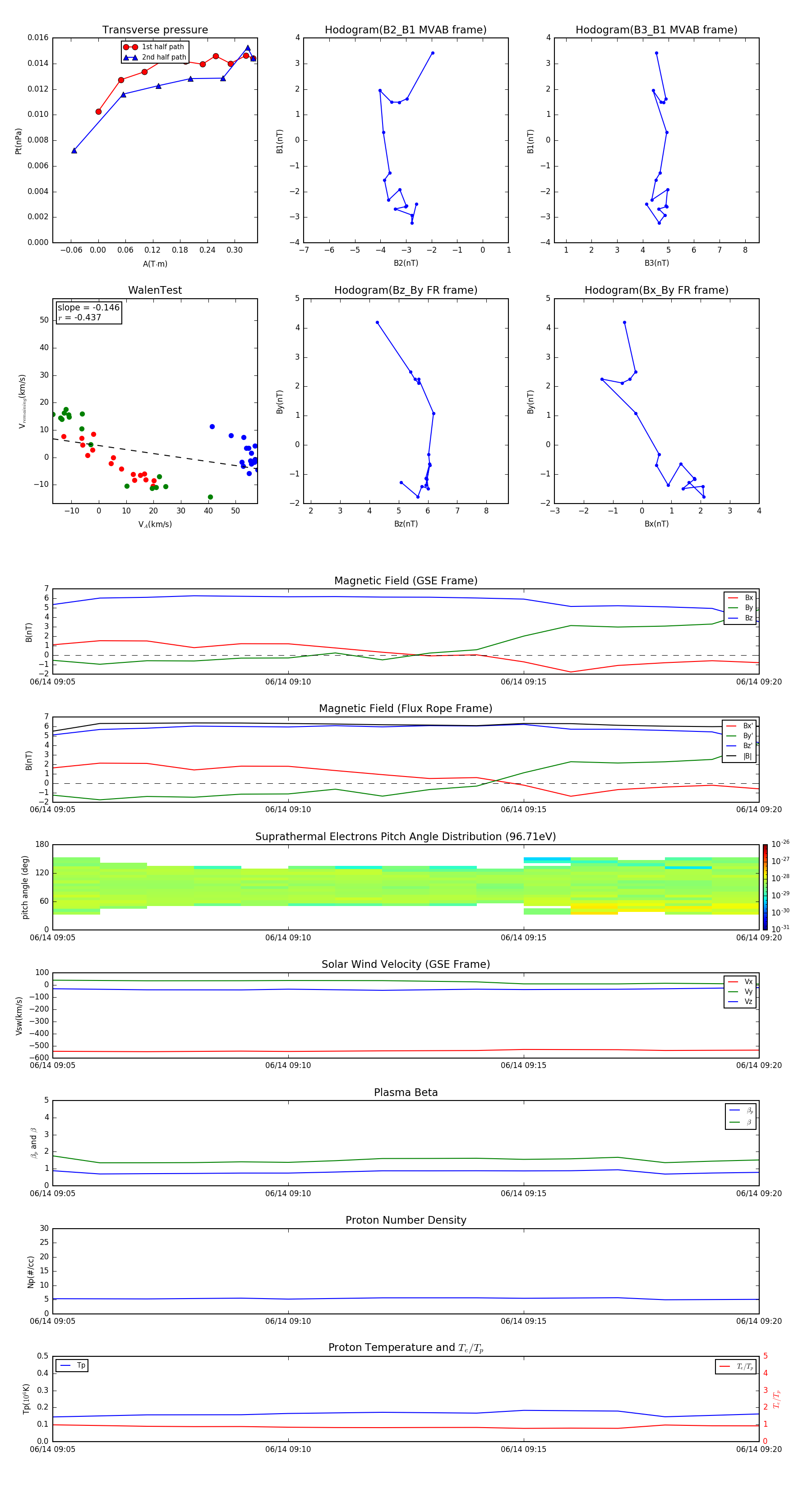Select the Bx' legend entry in Flux Rope panel
This screenshot has width=812, height=1489.
pos(740,726)
